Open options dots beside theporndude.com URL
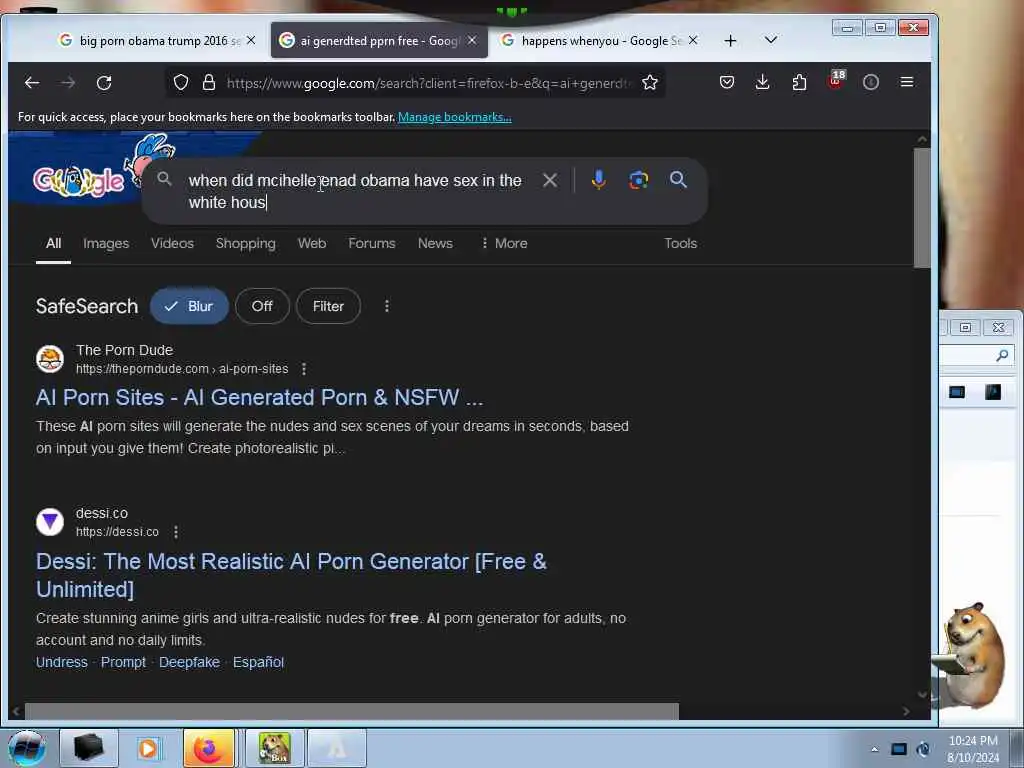Image resolution: width=1024 pixels, height=768 pixels. pos(304,369)
